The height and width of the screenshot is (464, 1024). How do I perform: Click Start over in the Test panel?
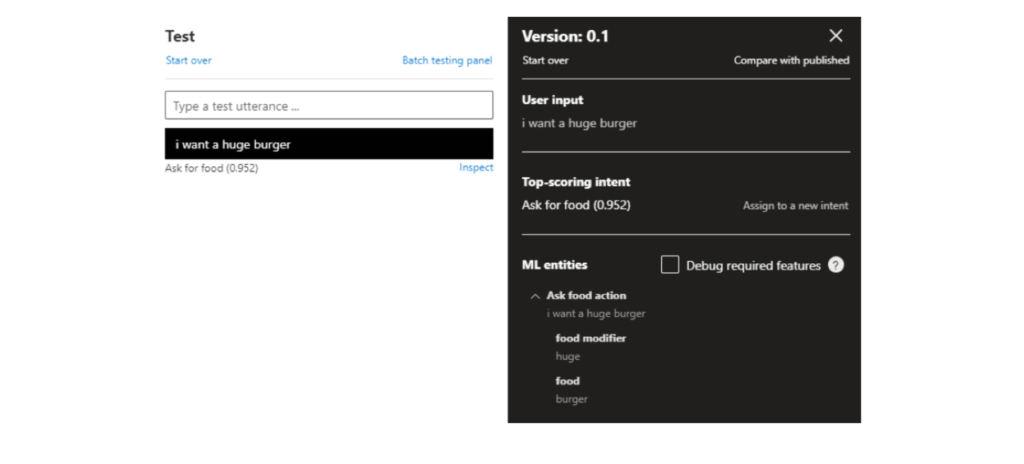pos(188,61)
